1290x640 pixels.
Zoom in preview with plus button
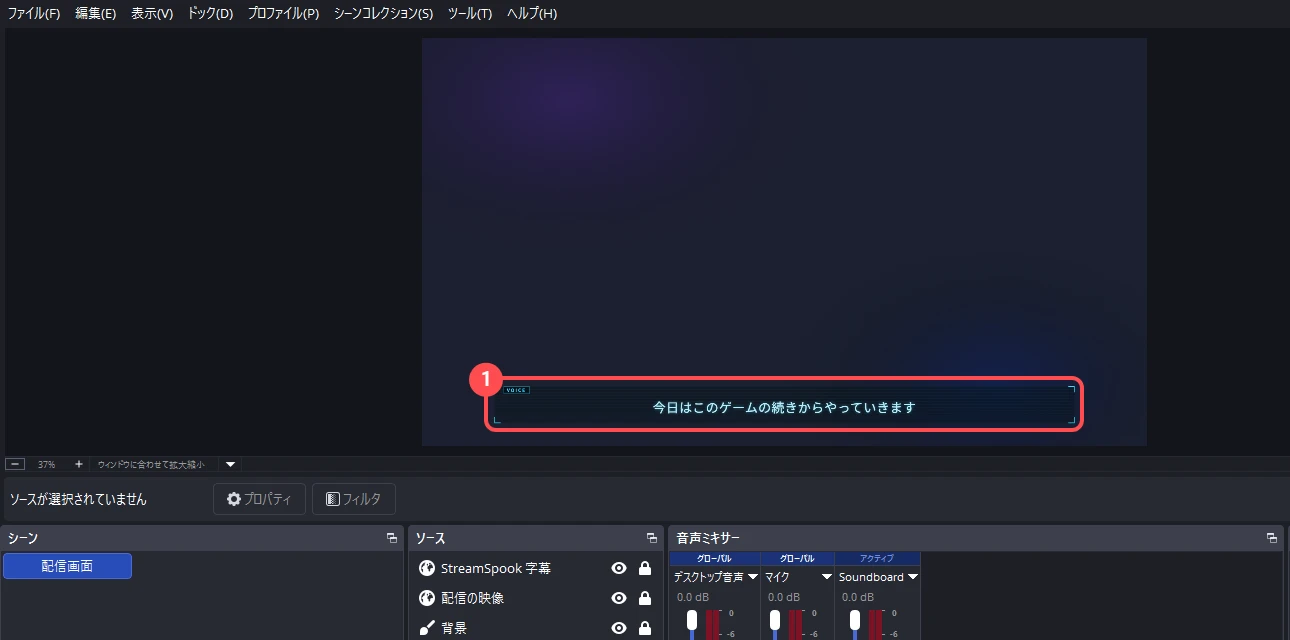[x=79, y=464]
